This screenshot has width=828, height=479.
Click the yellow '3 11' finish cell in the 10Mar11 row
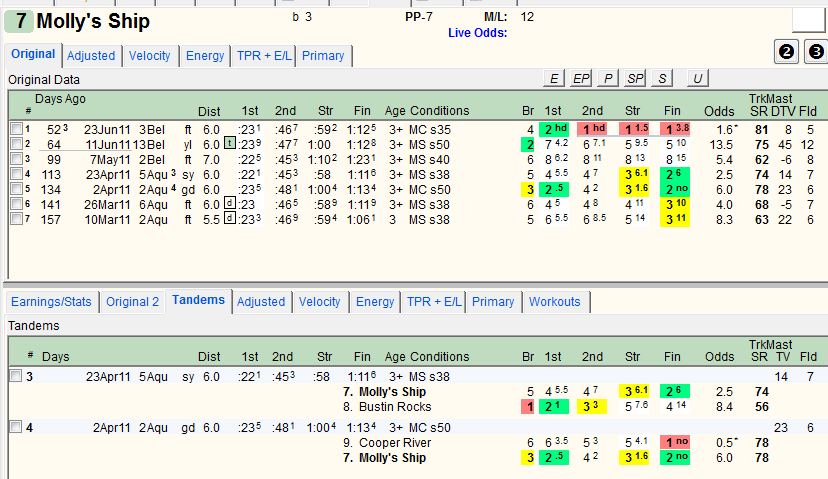coord(675,219)
